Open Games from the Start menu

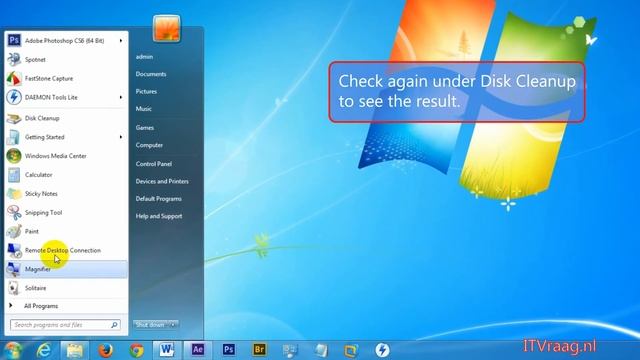pos(145,128)
